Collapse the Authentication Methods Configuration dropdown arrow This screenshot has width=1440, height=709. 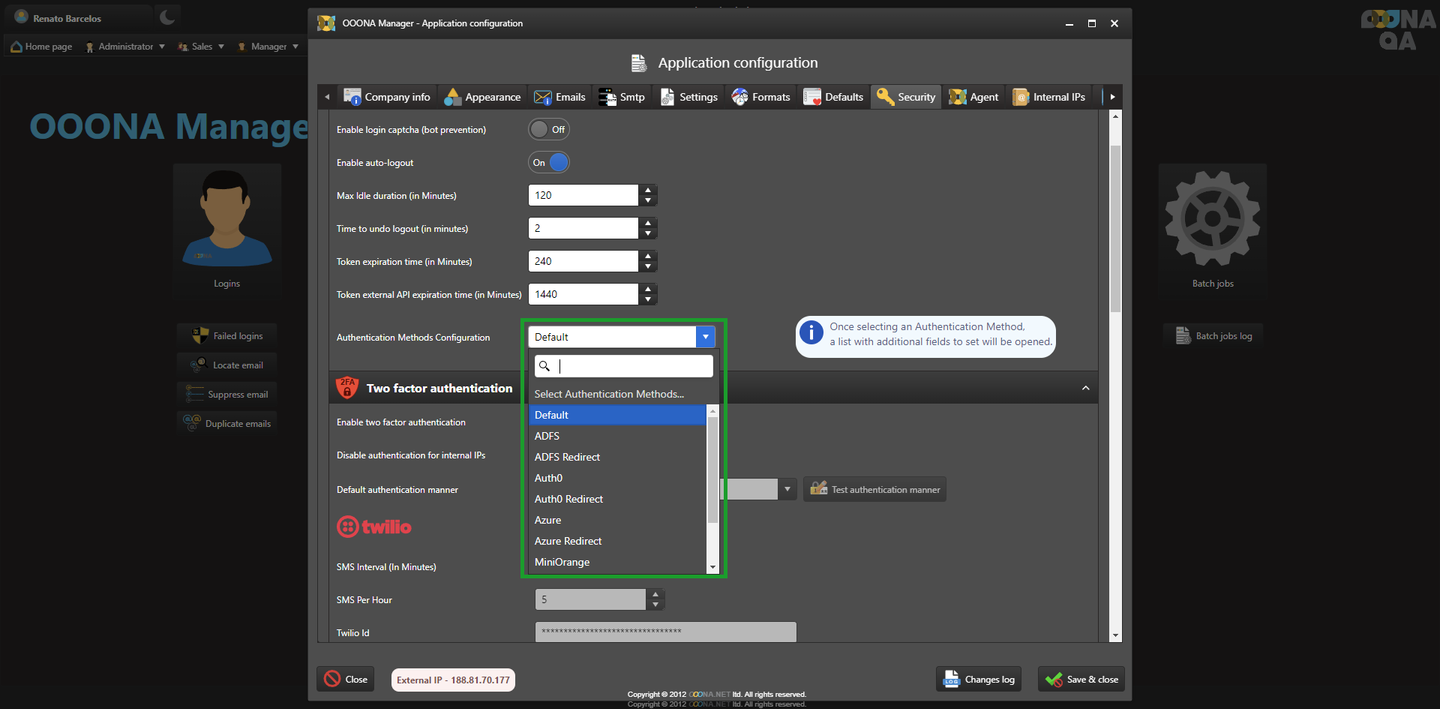(705, 337)
